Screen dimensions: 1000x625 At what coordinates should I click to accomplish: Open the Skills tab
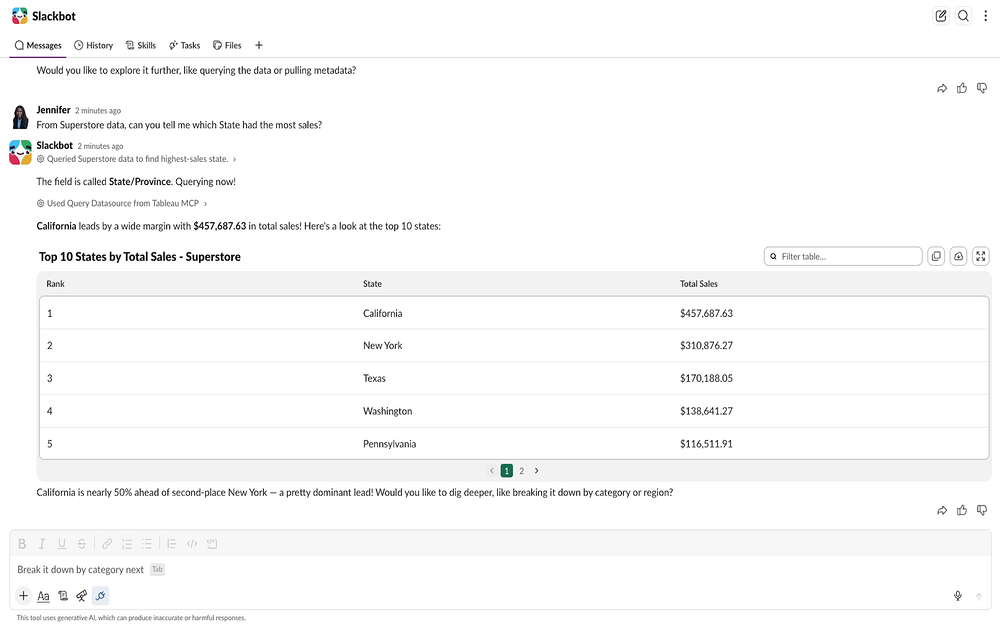140,45
